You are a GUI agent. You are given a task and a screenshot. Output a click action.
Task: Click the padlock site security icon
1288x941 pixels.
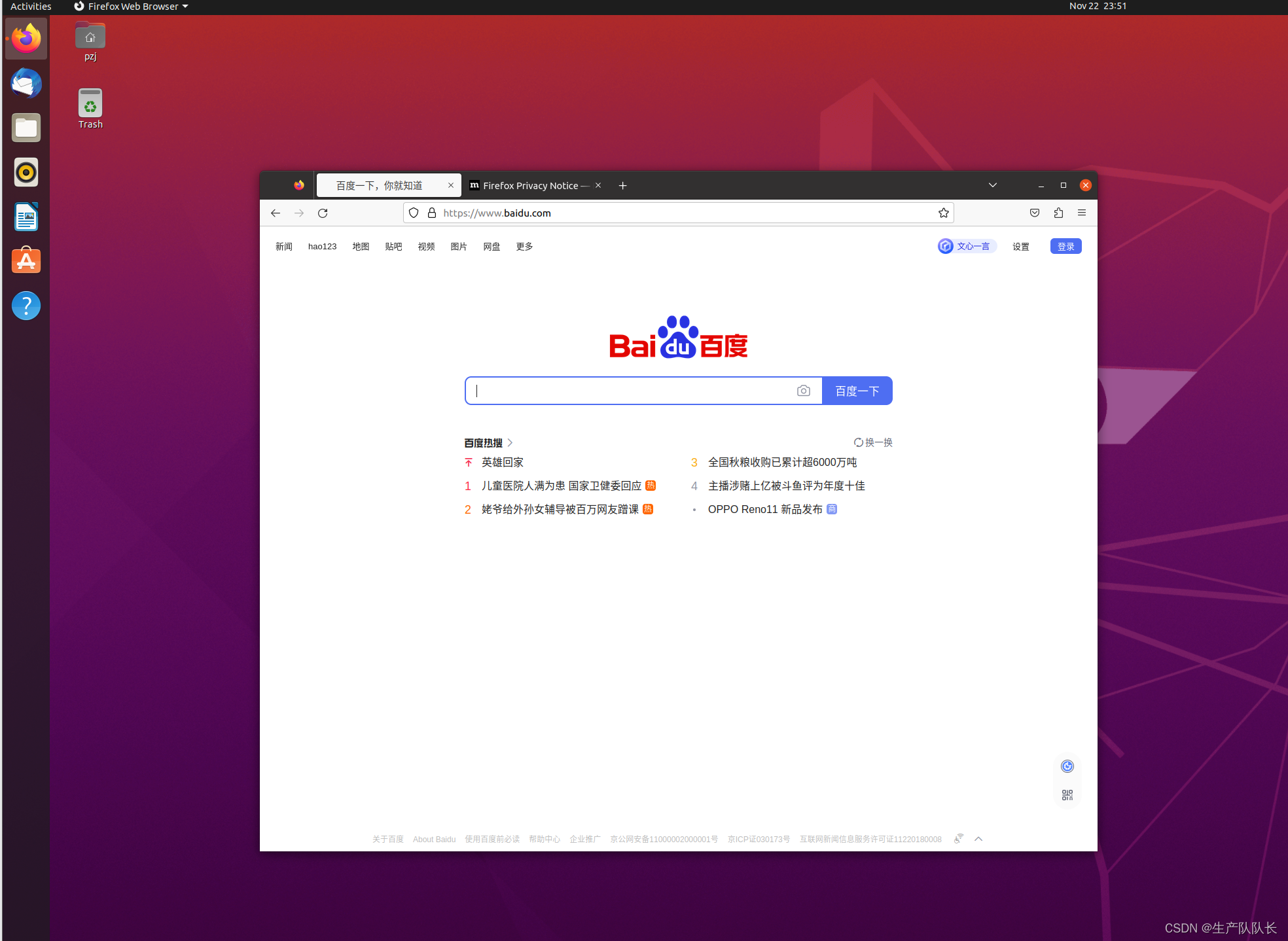coord(432,213)
